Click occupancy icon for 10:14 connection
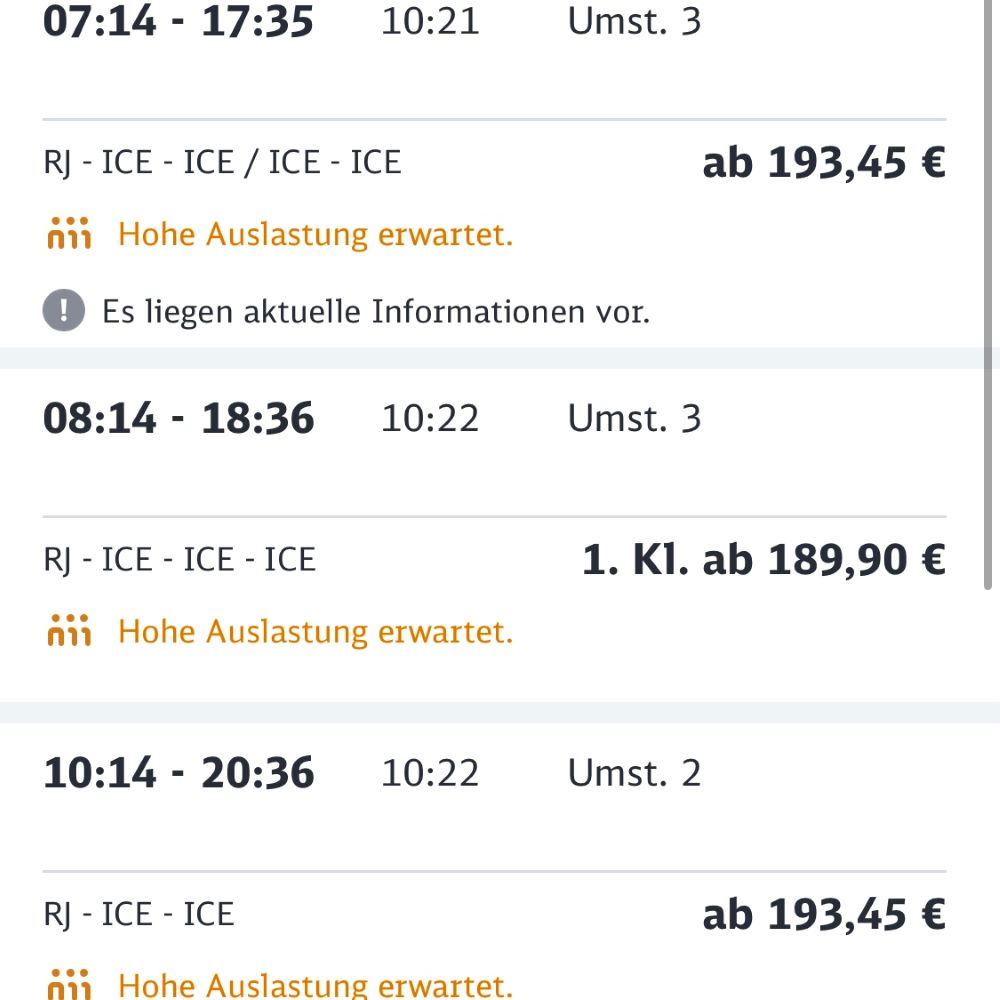Screen dimensions: 1000x1000 (69, 985)
